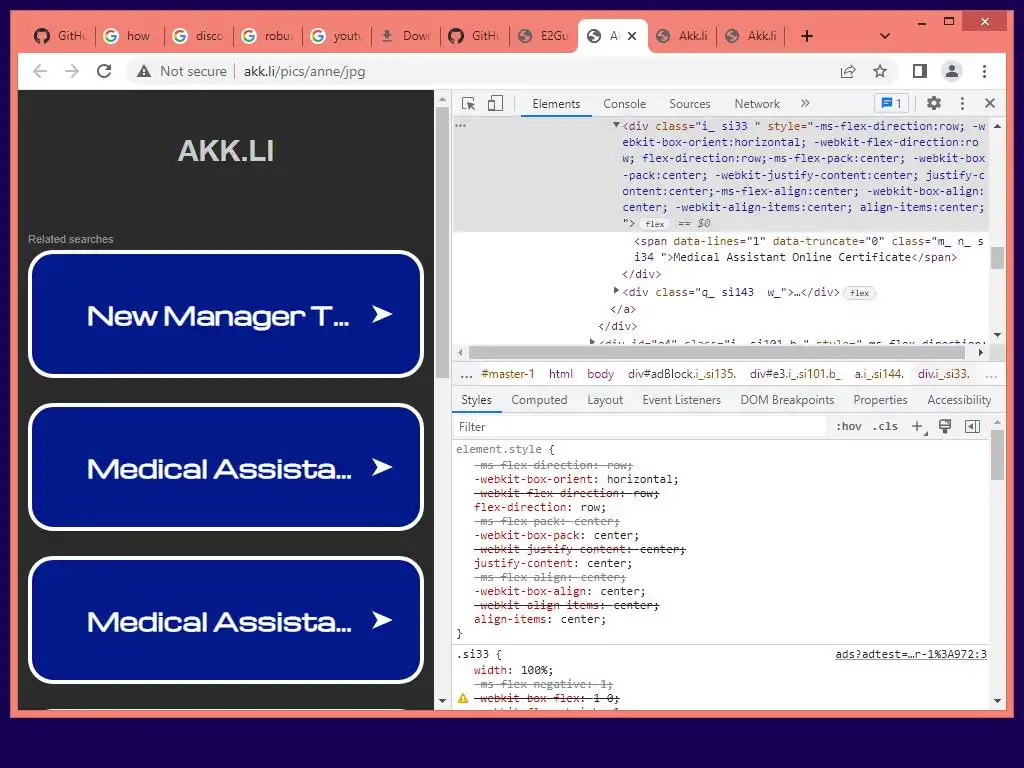Viewport: 1024px width, 768px height.
Task: Toggle the :hov element state button
Action: click(848, 426)
